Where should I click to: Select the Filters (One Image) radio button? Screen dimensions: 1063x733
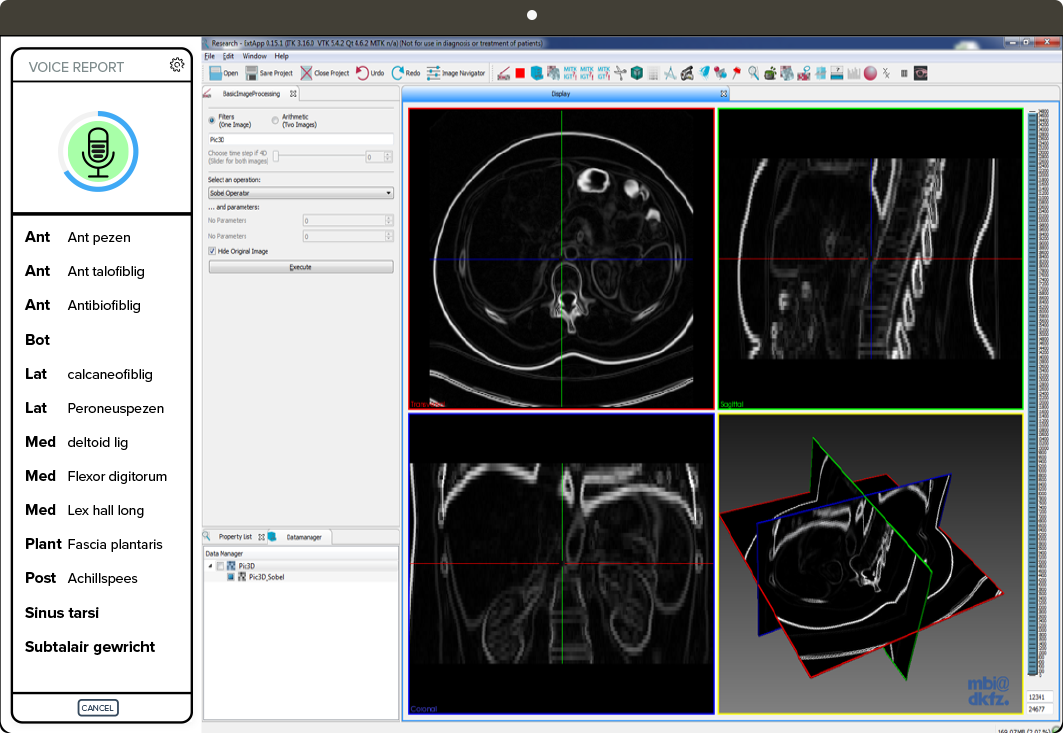(x=211, y=120)
